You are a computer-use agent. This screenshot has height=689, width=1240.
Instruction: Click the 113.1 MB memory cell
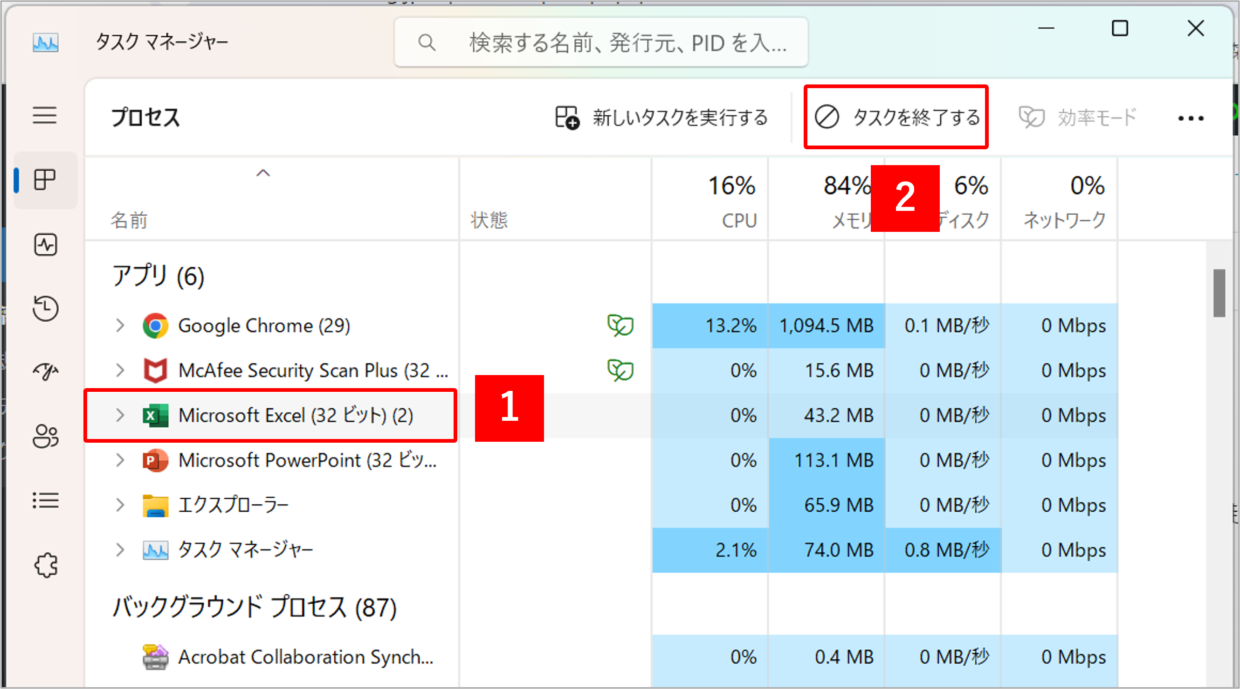pos(826,461)
